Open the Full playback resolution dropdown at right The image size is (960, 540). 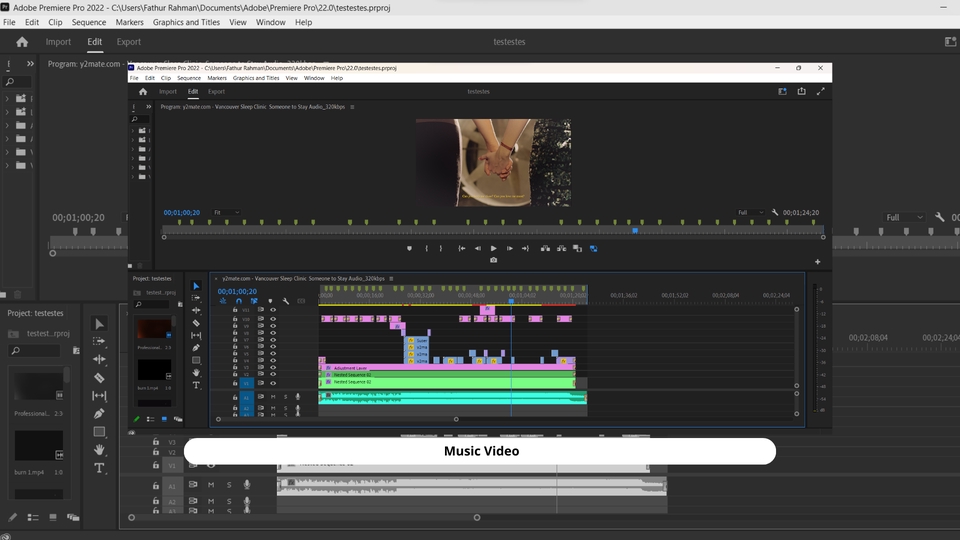905,217
